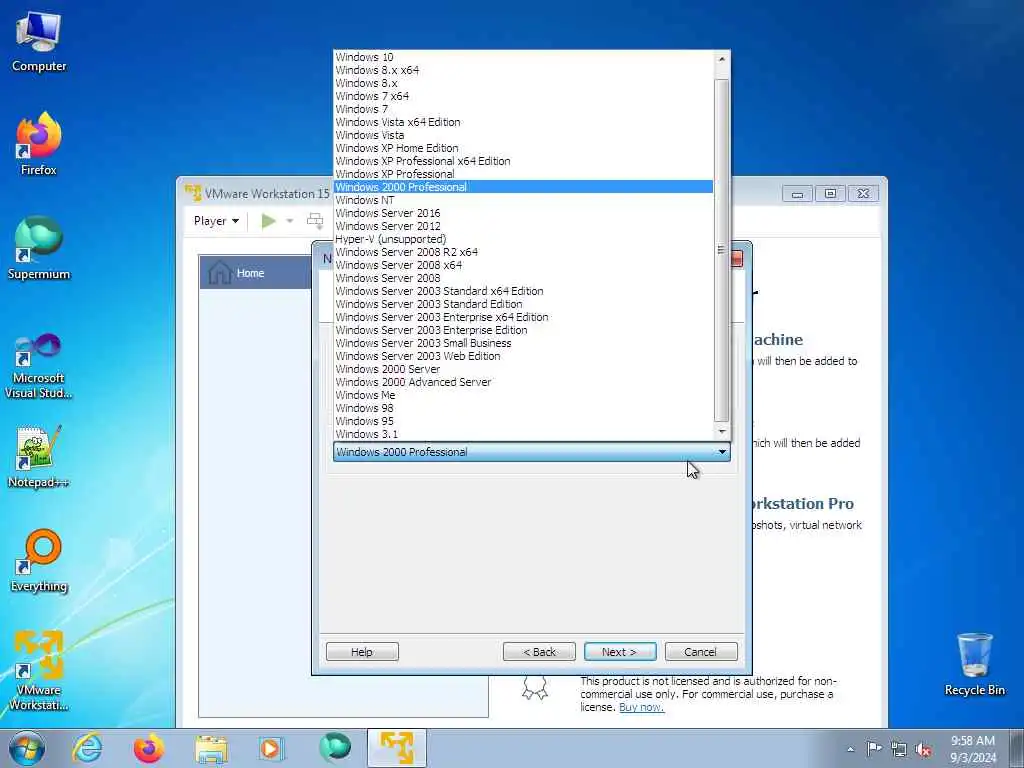Choose Windows Me from the list
Screen dimensions: 1024x768
[x=523, y=395]
